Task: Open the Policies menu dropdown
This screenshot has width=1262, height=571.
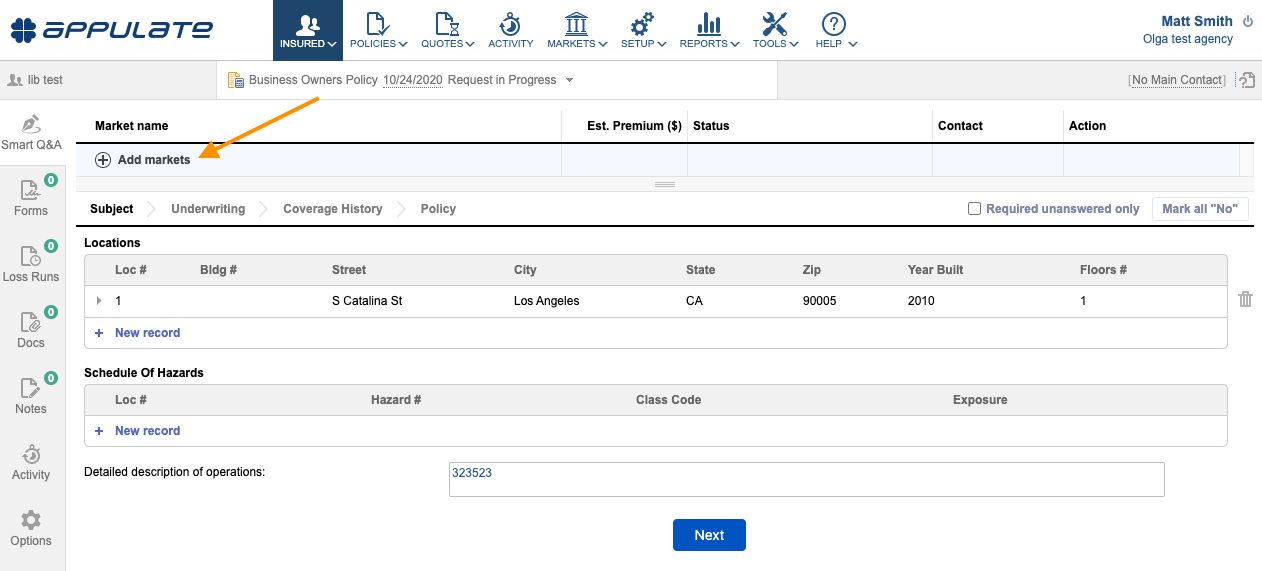Action: (378, 30)
